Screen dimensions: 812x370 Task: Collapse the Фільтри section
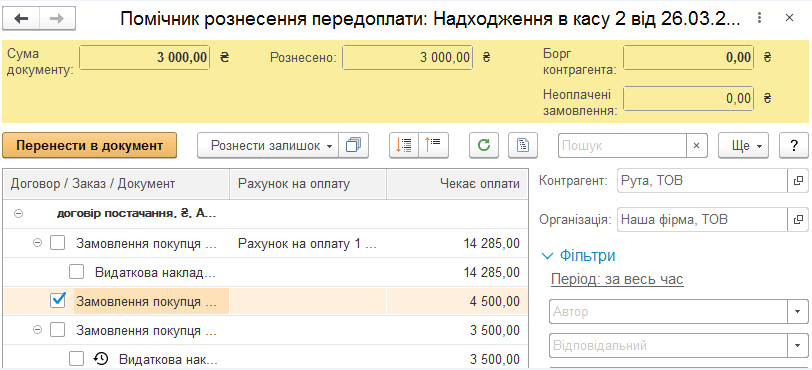(x=547, y=255)
